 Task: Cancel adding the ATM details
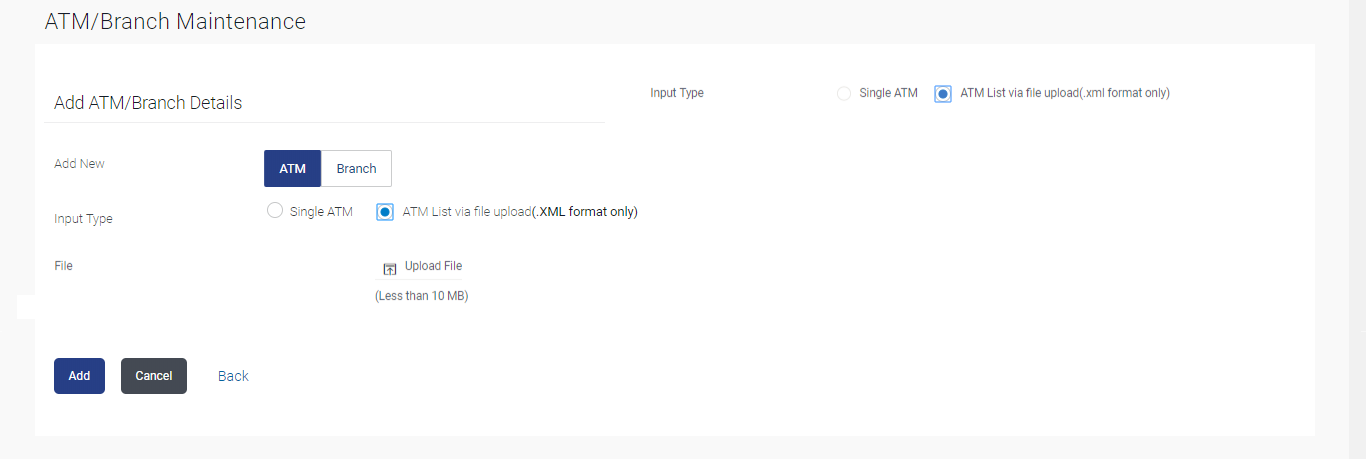pos(154,376)
